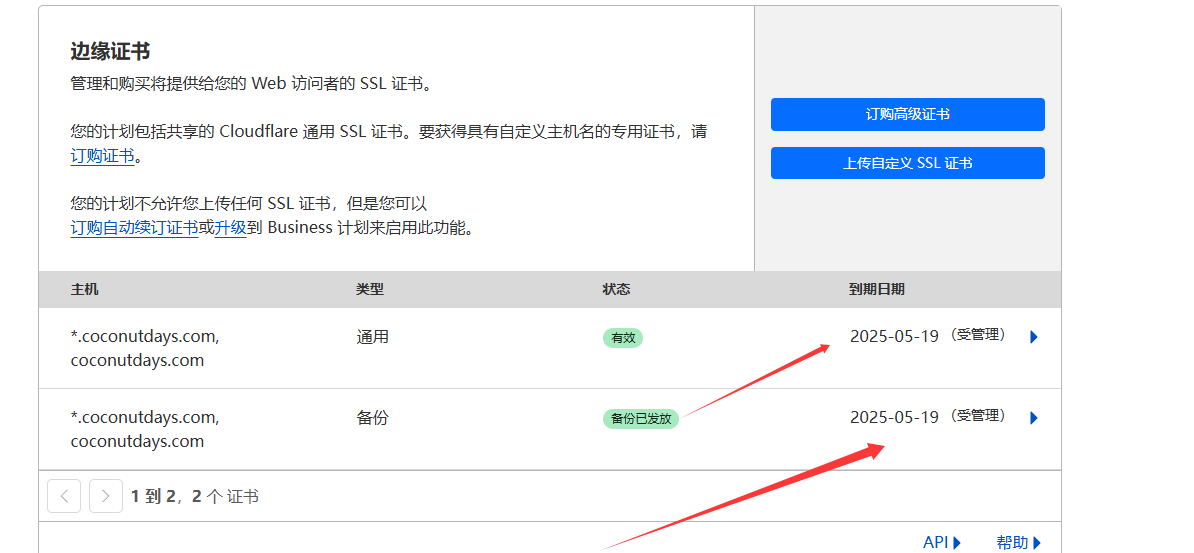Click the 状态 column header
The height and width of the screenshot is (553, 1194).
click(616, 289)
